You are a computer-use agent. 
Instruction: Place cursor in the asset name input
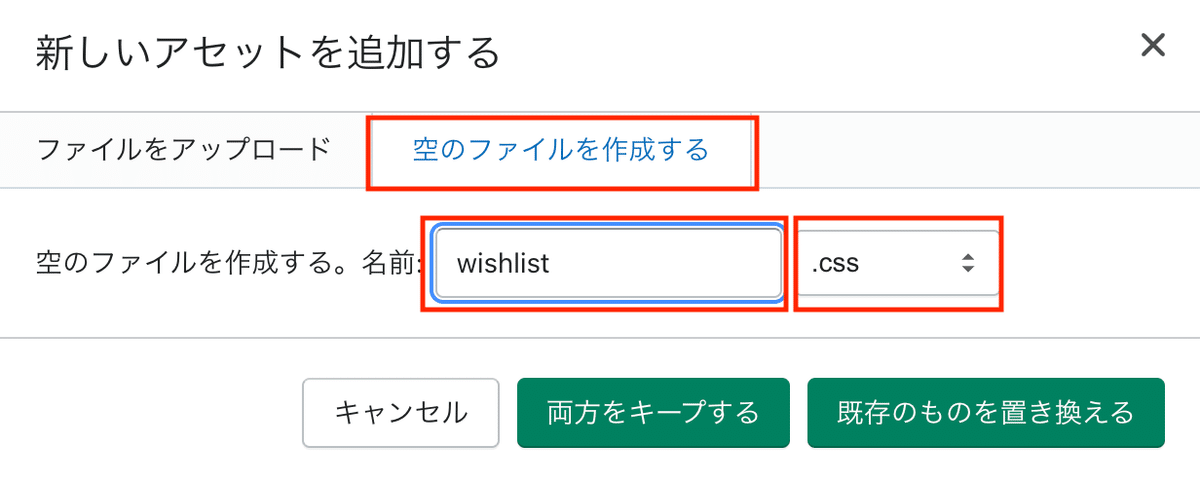click(608, 264)
